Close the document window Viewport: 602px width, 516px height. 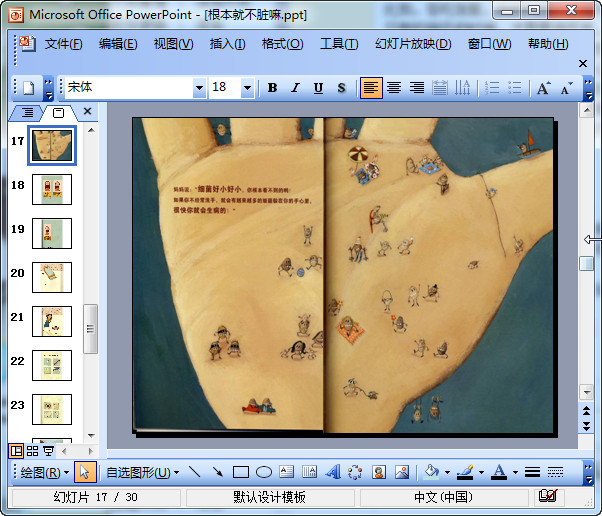click(583, 63)
